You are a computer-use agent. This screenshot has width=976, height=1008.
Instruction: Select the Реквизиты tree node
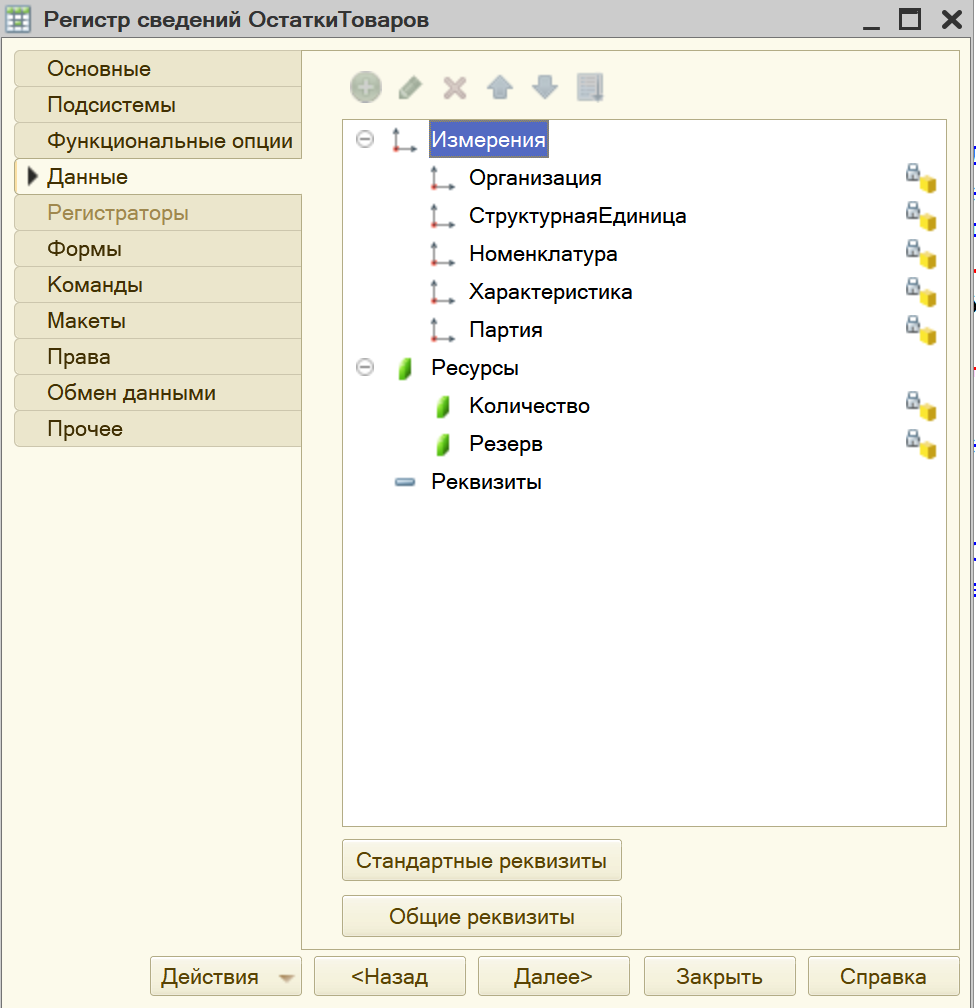click(486, 482)
